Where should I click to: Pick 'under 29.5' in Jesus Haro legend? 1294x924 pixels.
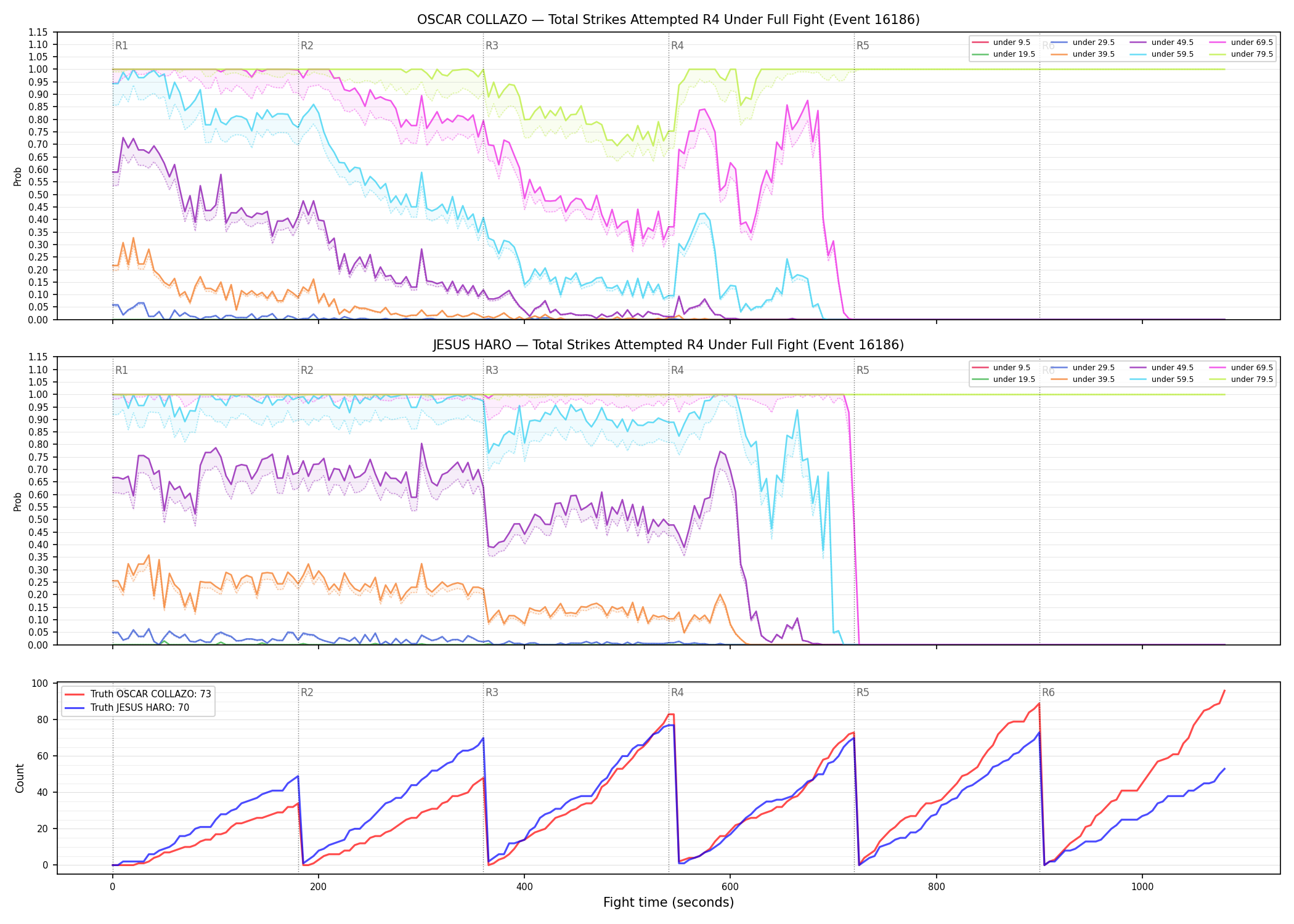(1083, 368)
